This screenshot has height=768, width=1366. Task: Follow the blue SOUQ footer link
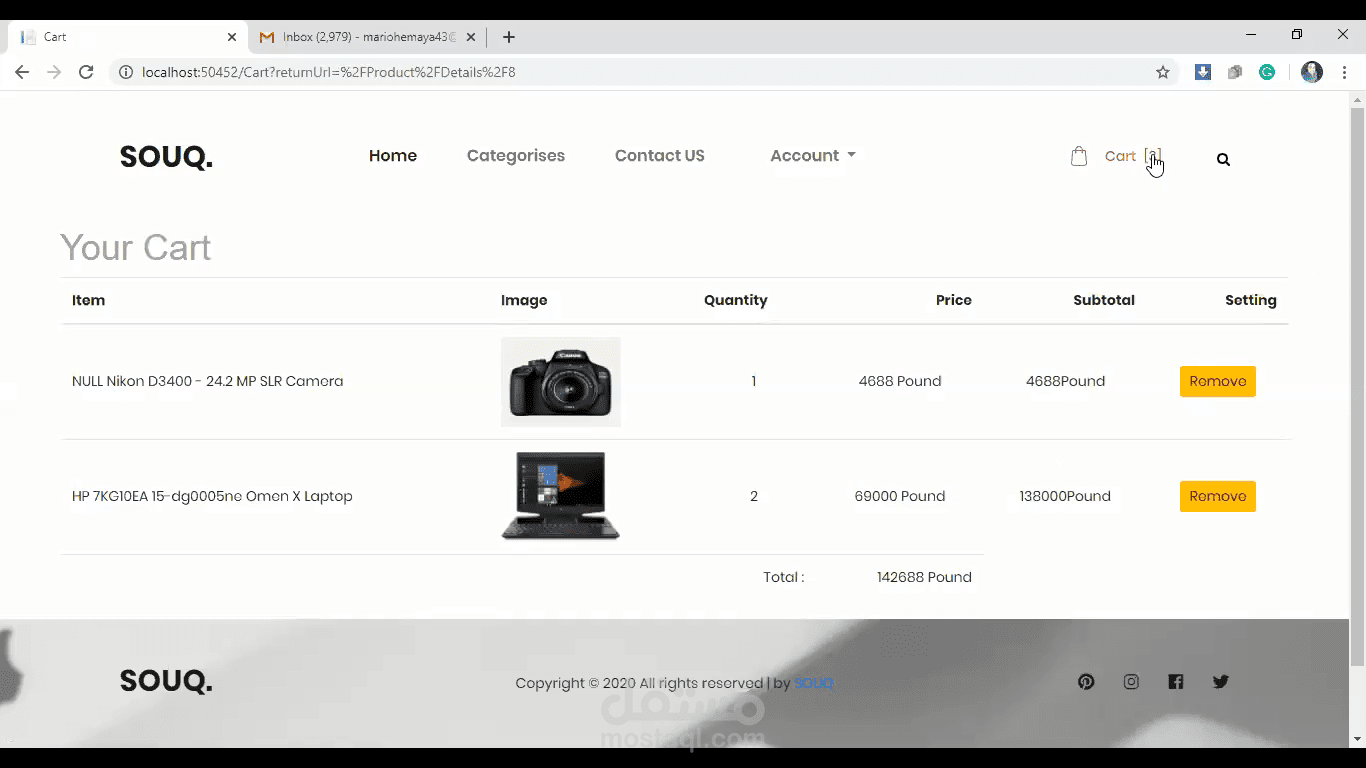pyautogui.click(x=813, y=683)
